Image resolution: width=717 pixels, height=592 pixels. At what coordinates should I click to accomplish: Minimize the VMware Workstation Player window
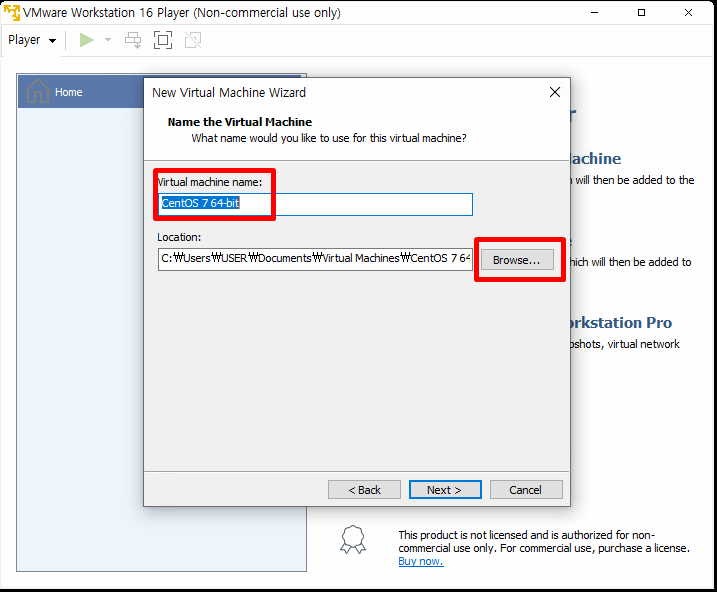pos(594,12)
